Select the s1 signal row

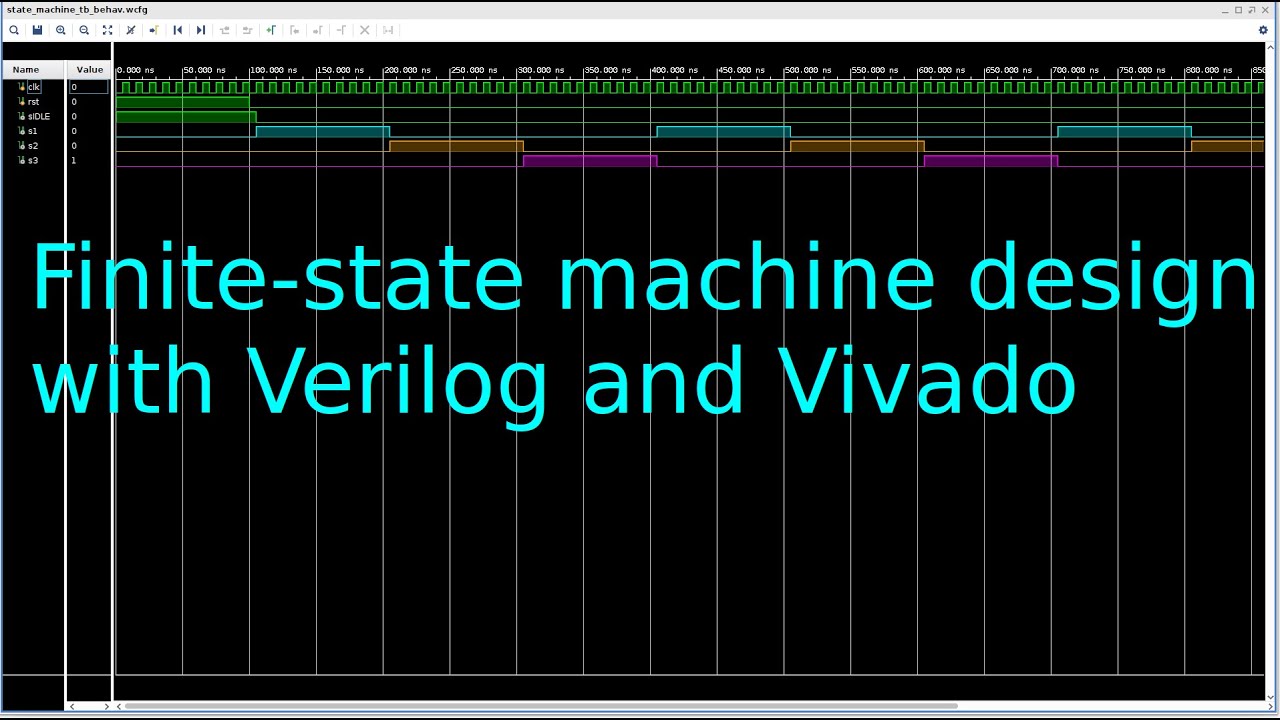[34, 131]
